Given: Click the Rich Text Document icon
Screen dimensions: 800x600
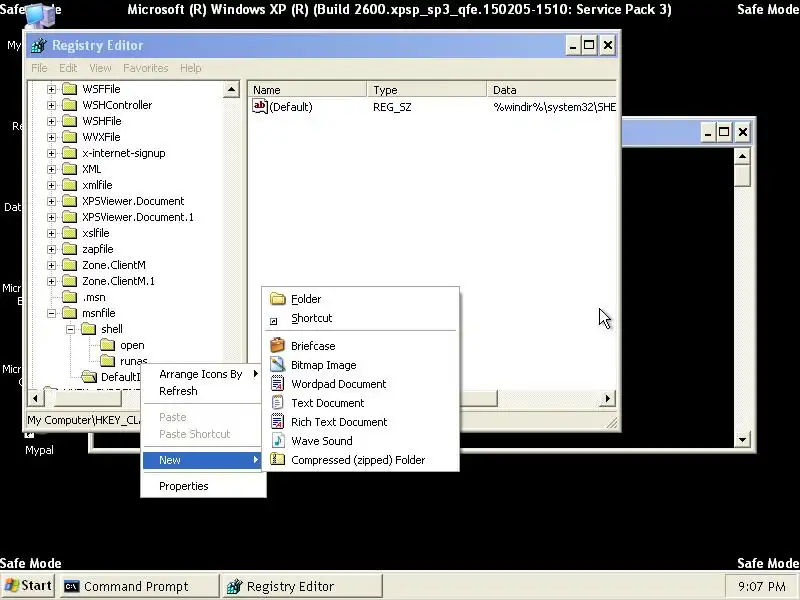Looking at the screenshot, I should click(x=278, y=421).
